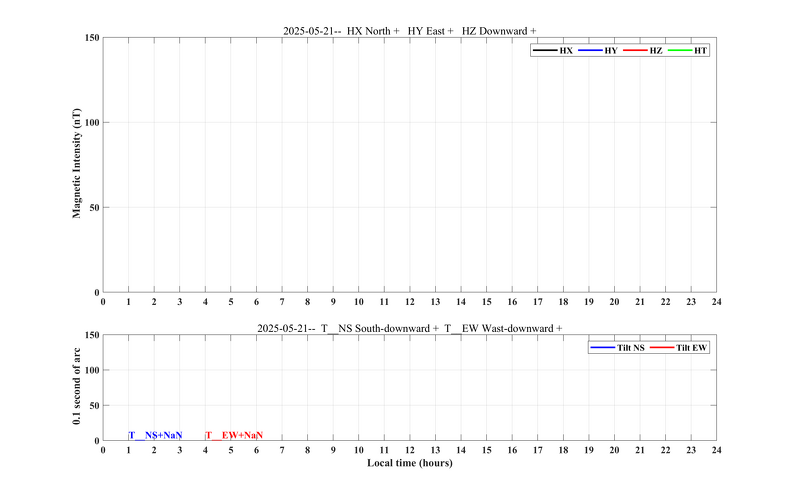792x495 pixels.
Task: Click the 24 hour tick under the bottom plot
Action: [x=716, y=450]
